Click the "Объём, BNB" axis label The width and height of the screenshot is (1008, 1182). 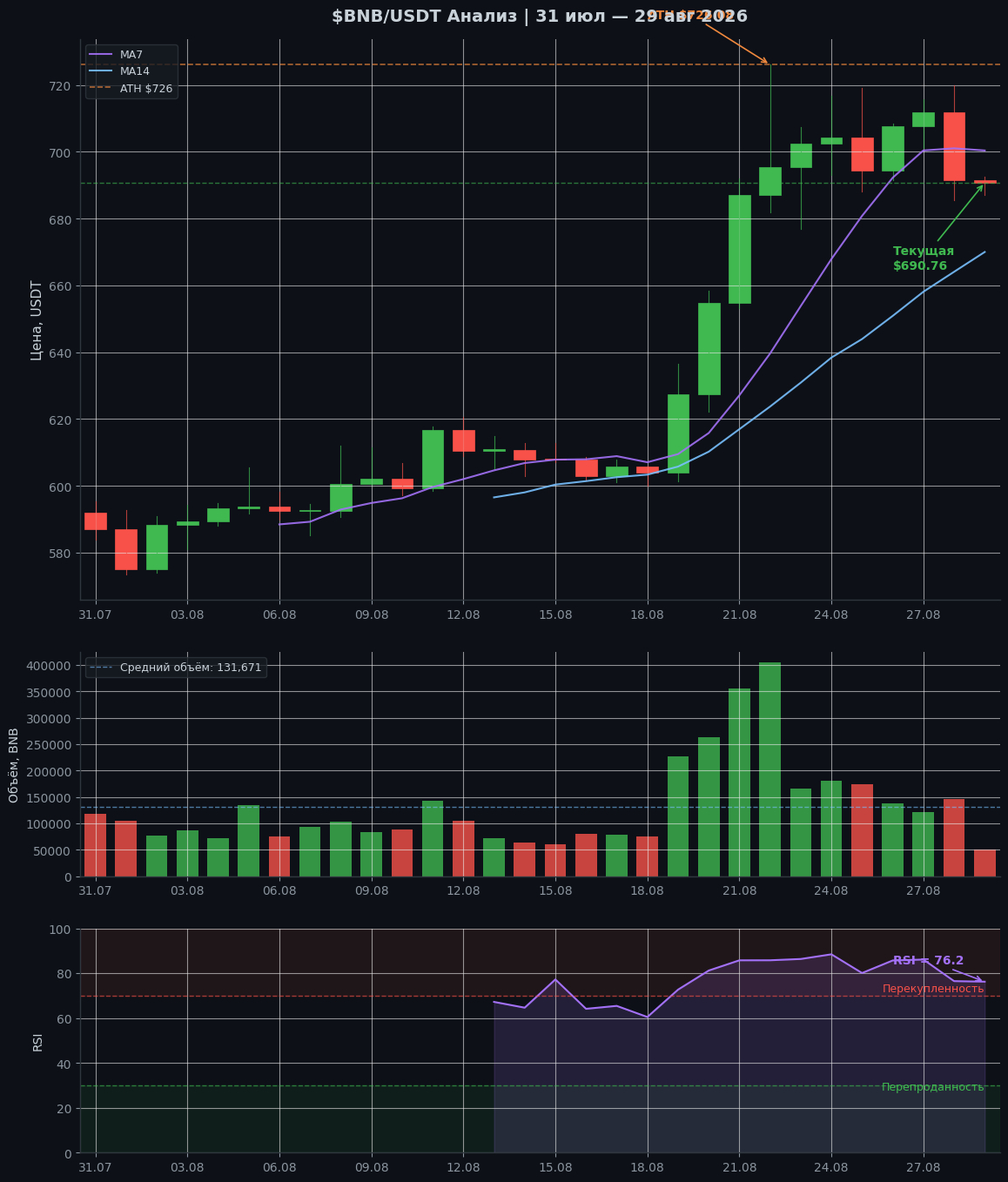14,765
